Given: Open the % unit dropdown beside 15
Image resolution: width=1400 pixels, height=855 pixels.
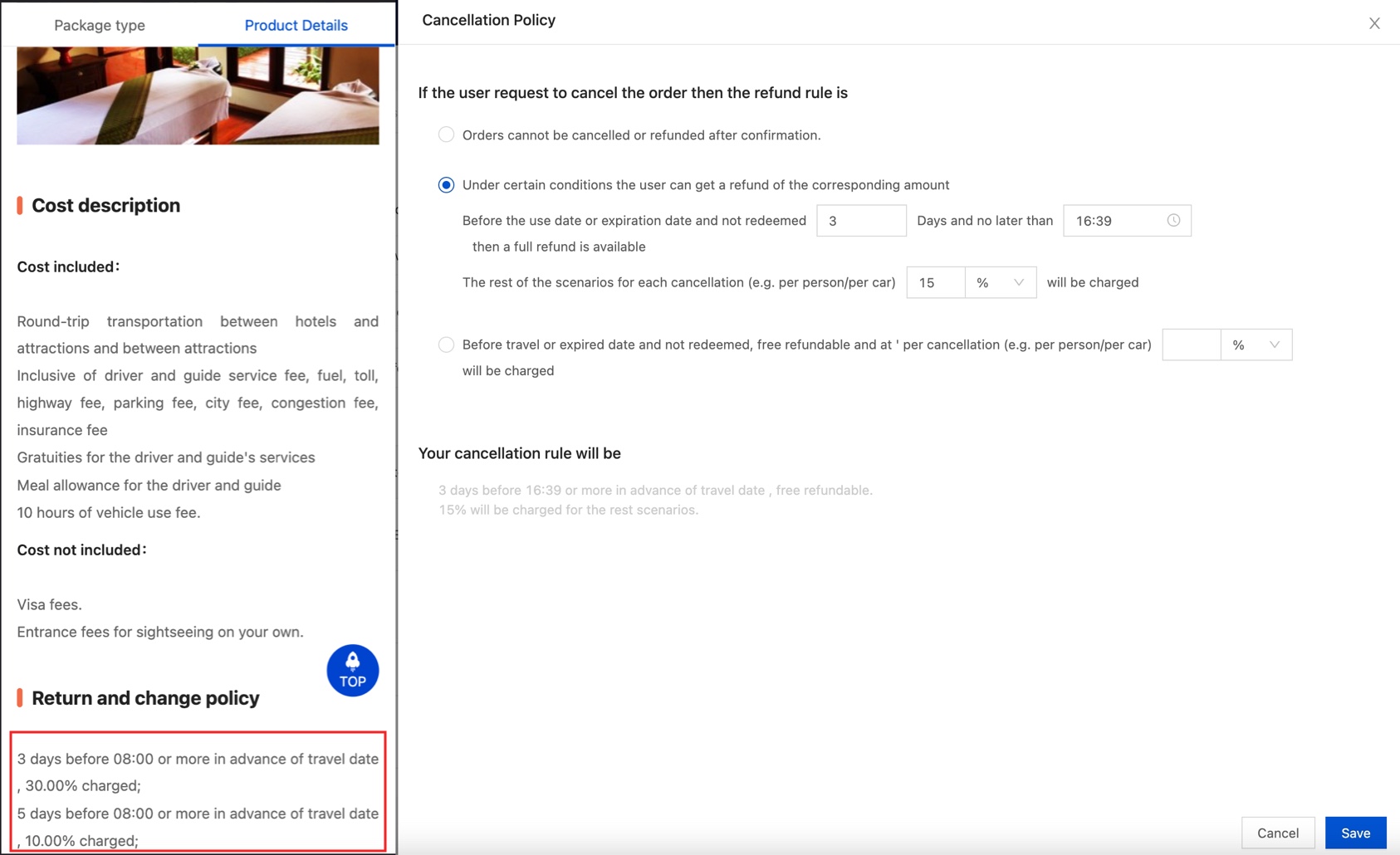Looking at the screenshot, I should point(1000,283).
